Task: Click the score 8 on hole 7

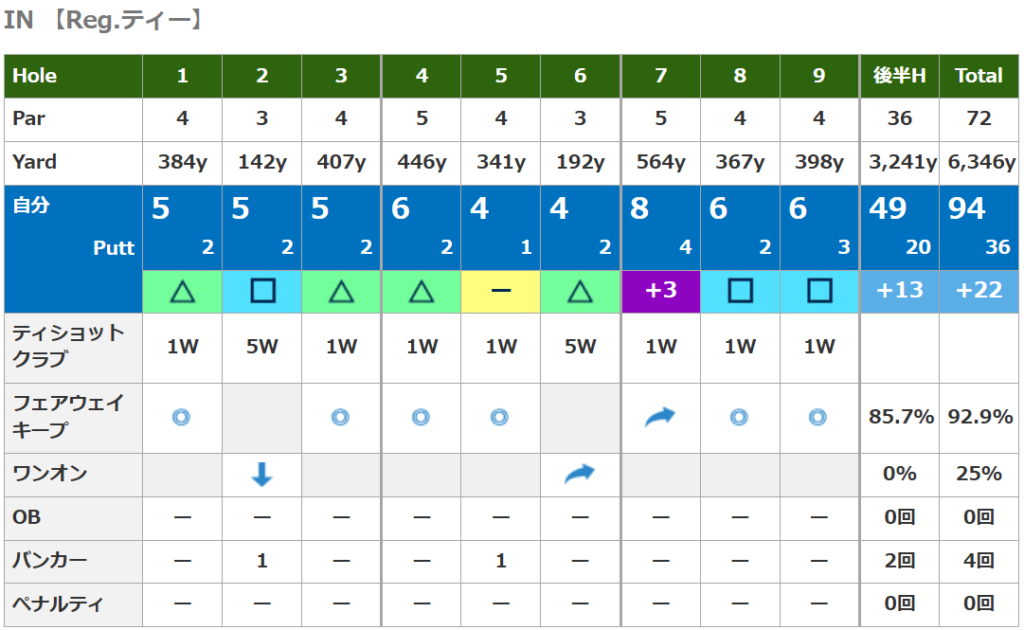Action: click(639, 209)
